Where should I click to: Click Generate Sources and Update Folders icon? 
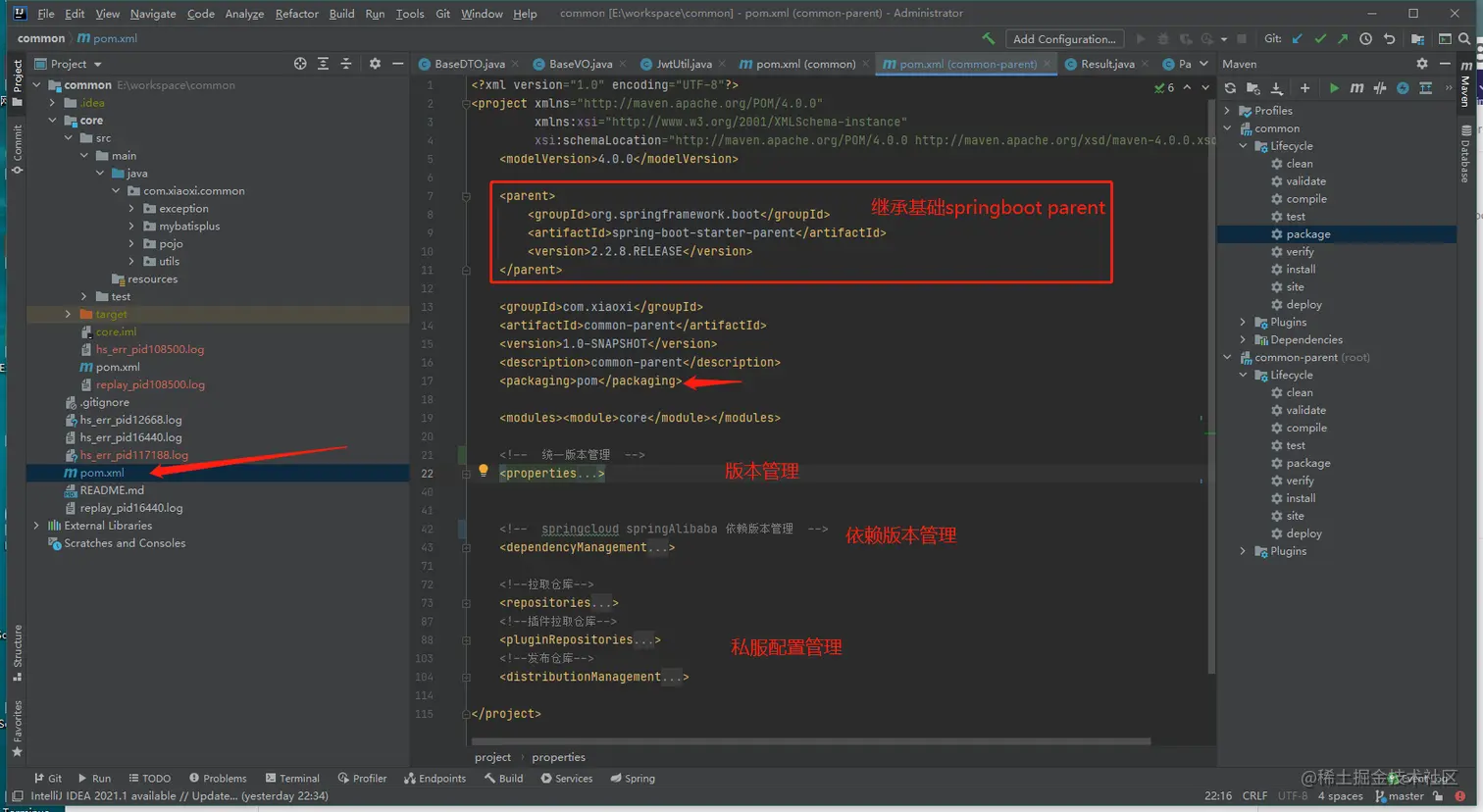pos(1253,88)
